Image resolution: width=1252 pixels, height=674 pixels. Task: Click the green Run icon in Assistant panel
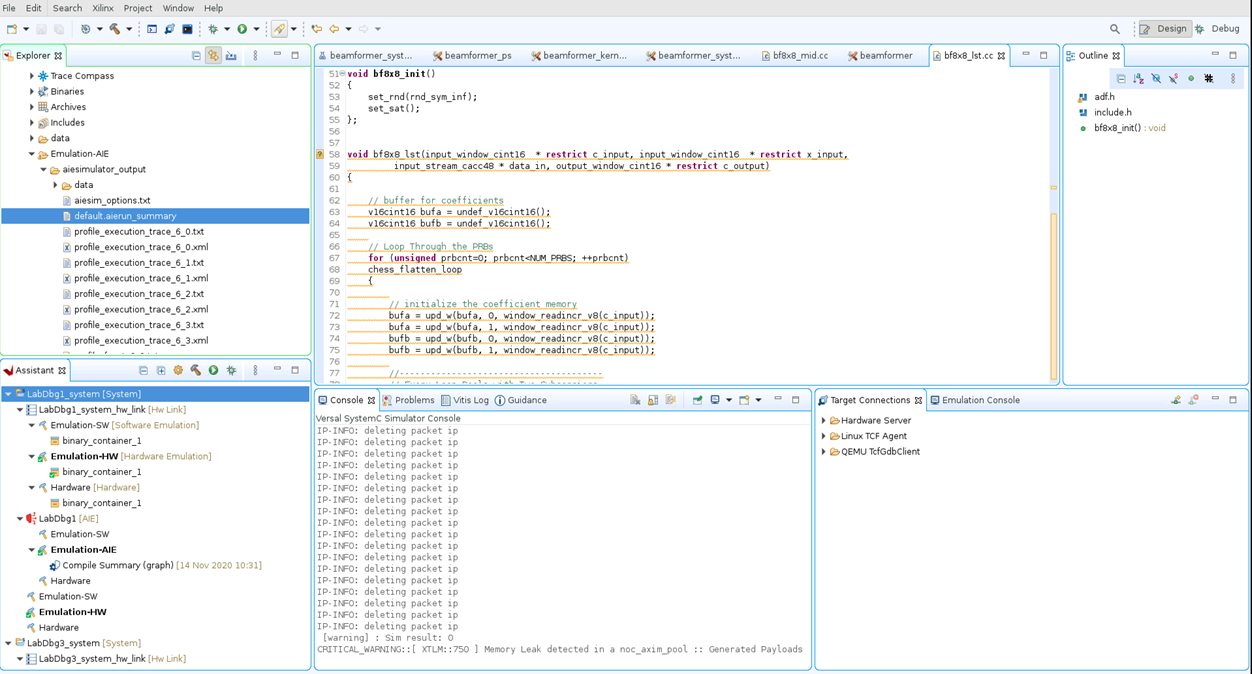tap(213, 371)
